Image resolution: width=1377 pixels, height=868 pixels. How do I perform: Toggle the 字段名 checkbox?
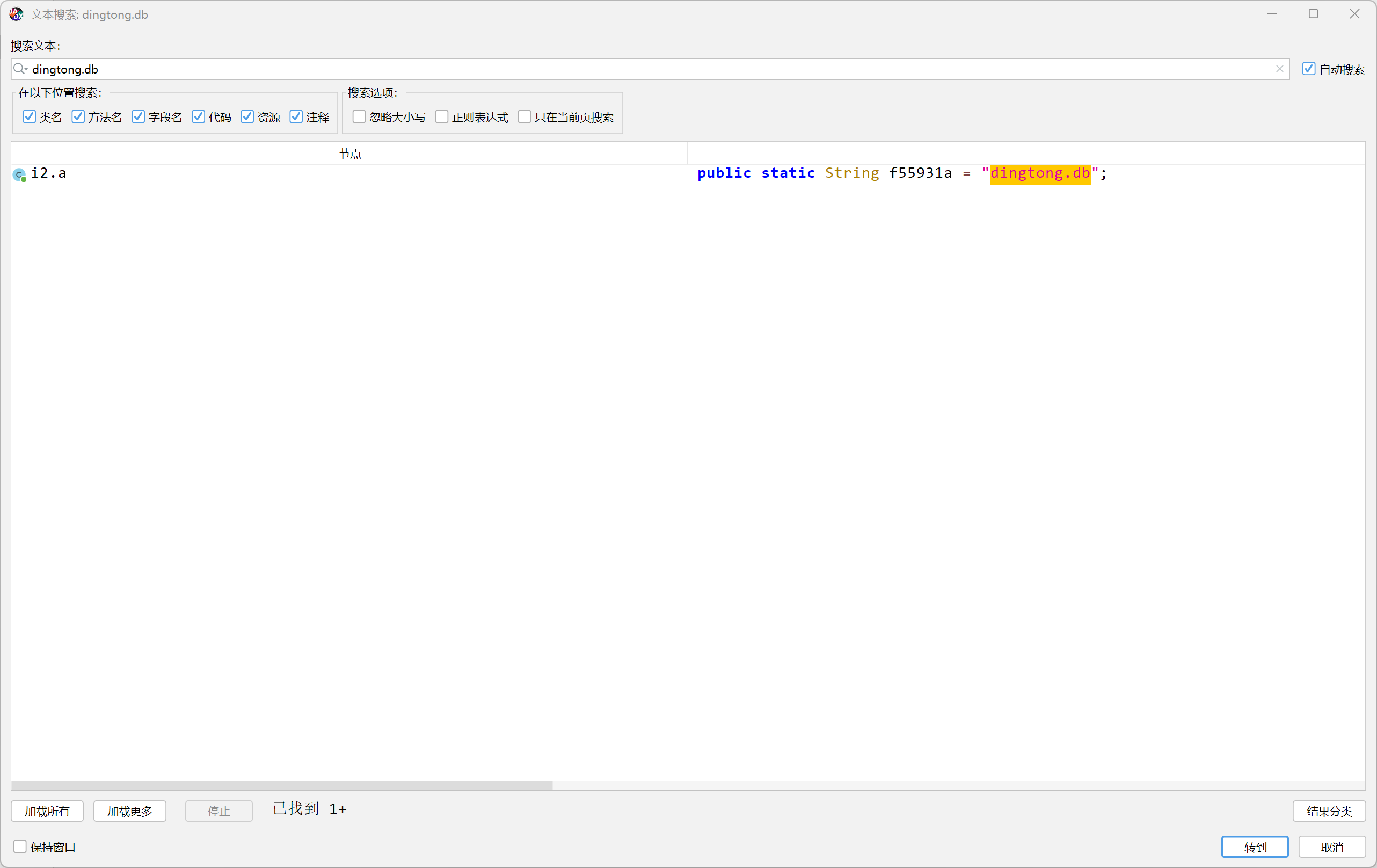click(x=139, y=117)
